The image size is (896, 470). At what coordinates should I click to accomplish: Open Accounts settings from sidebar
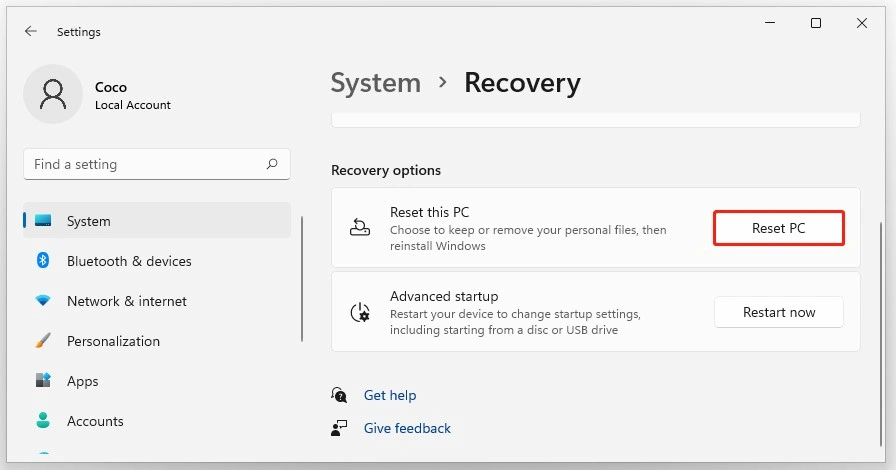click(95, 421)
